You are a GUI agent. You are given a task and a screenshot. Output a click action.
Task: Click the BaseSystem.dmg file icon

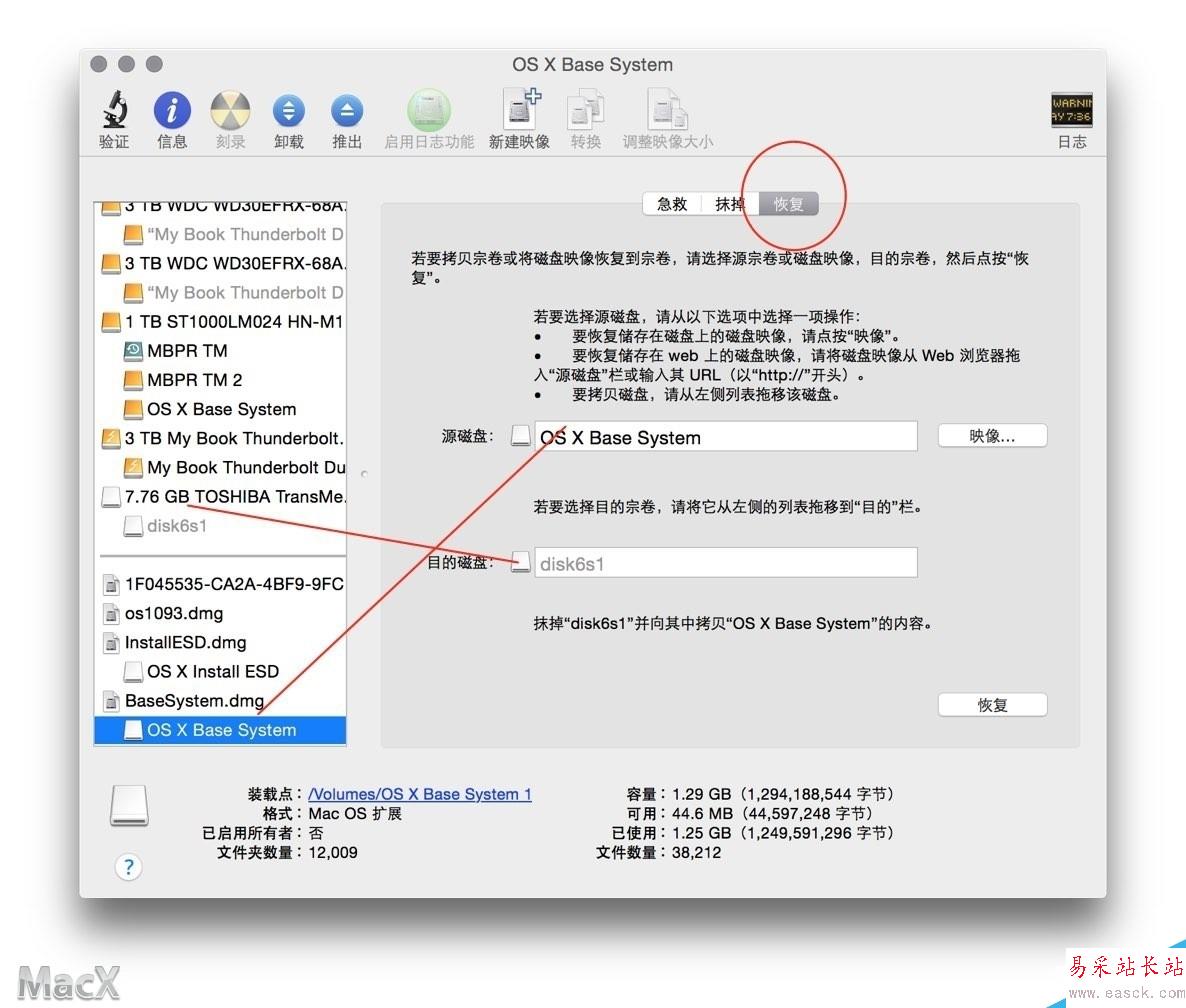[x=111, y=701]
